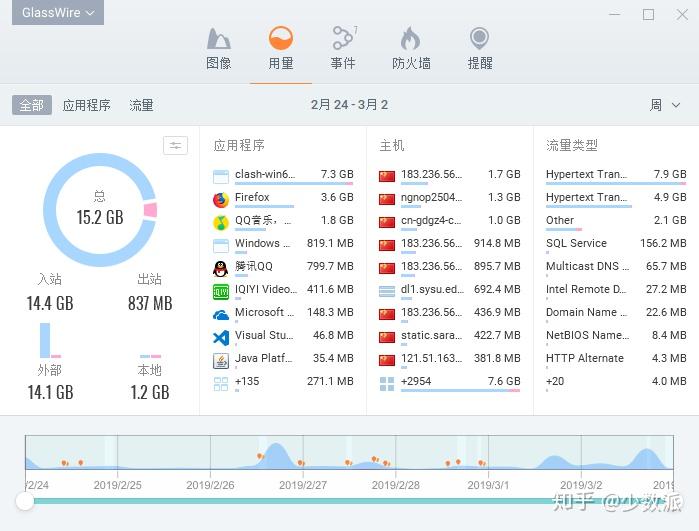The height and width of the screenshot is (531, 699).
Task: Select the Domain Name traffic type
Action: pyautogui.click(x=616, y=313)
